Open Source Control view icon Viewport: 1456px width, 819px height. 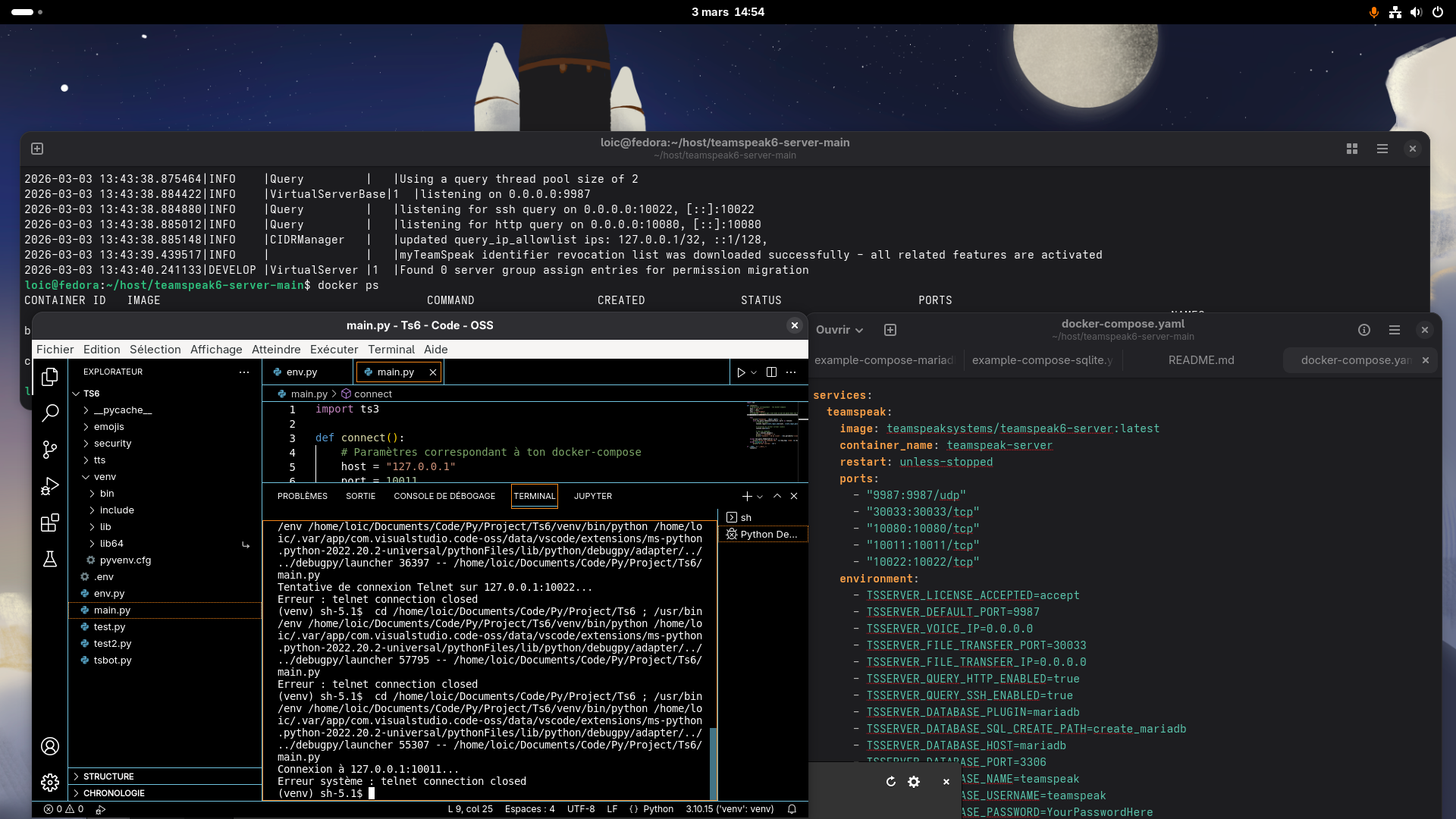(50, 450)
